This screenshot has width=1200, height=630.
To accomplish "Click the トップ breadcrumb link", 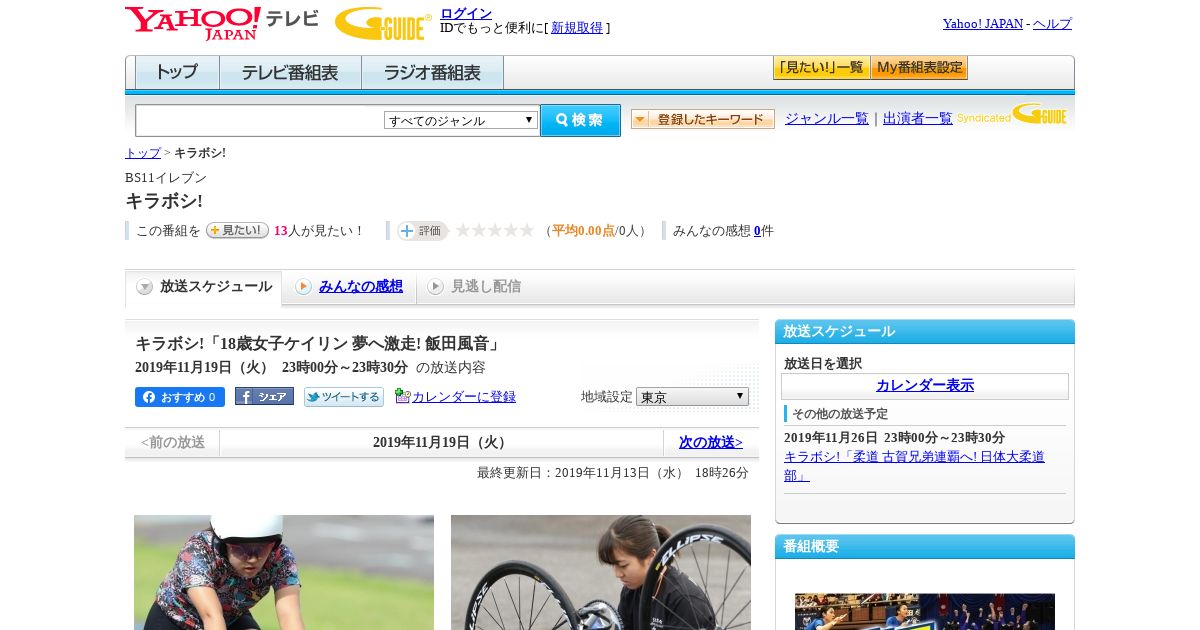I will tap(143, 153).
